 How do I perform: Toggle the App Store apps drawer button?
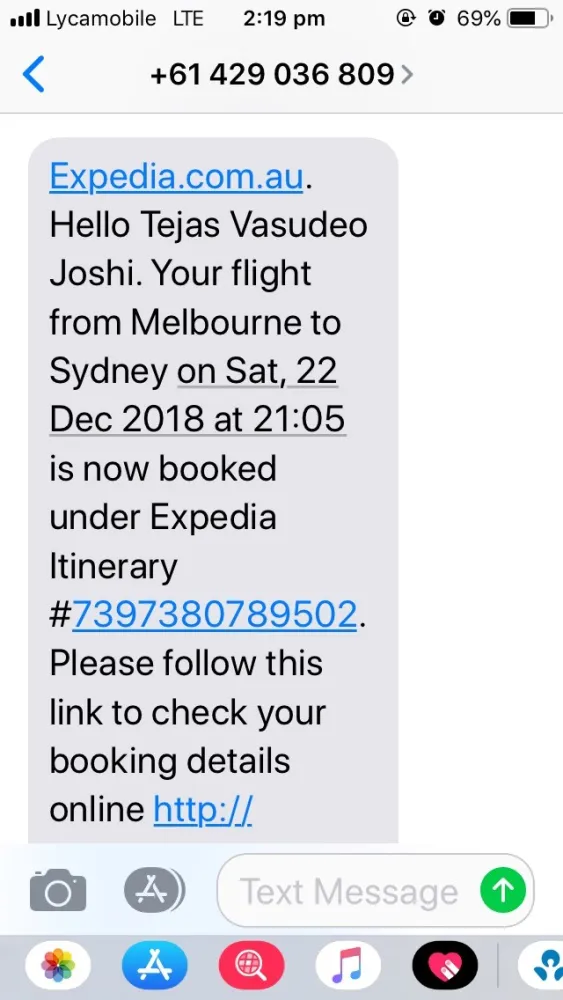pos(154,890)
